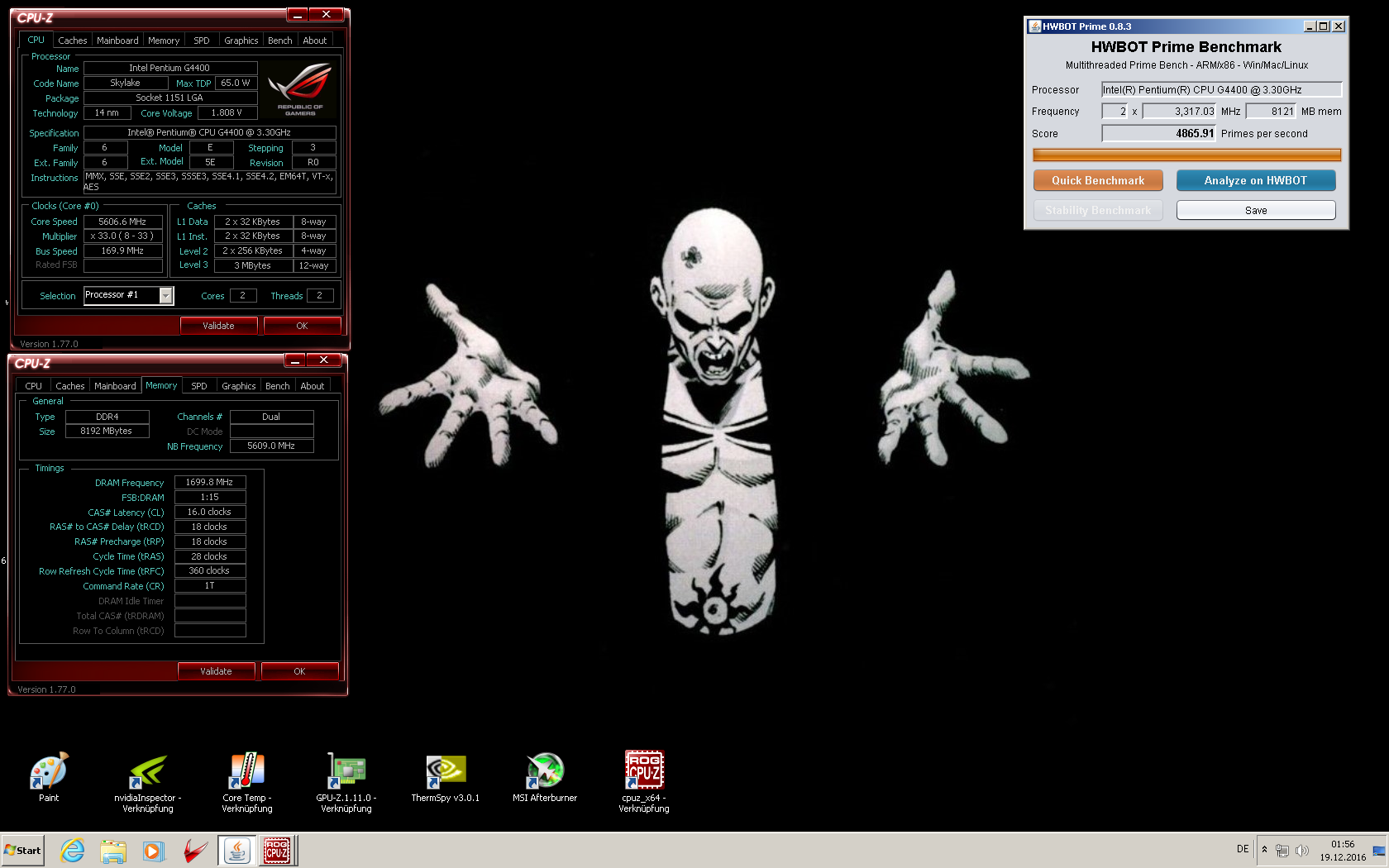Open the cpuz_x64 desktop shortcut
The width and height of the screenshot is (1389, 868).
[644, 782]
